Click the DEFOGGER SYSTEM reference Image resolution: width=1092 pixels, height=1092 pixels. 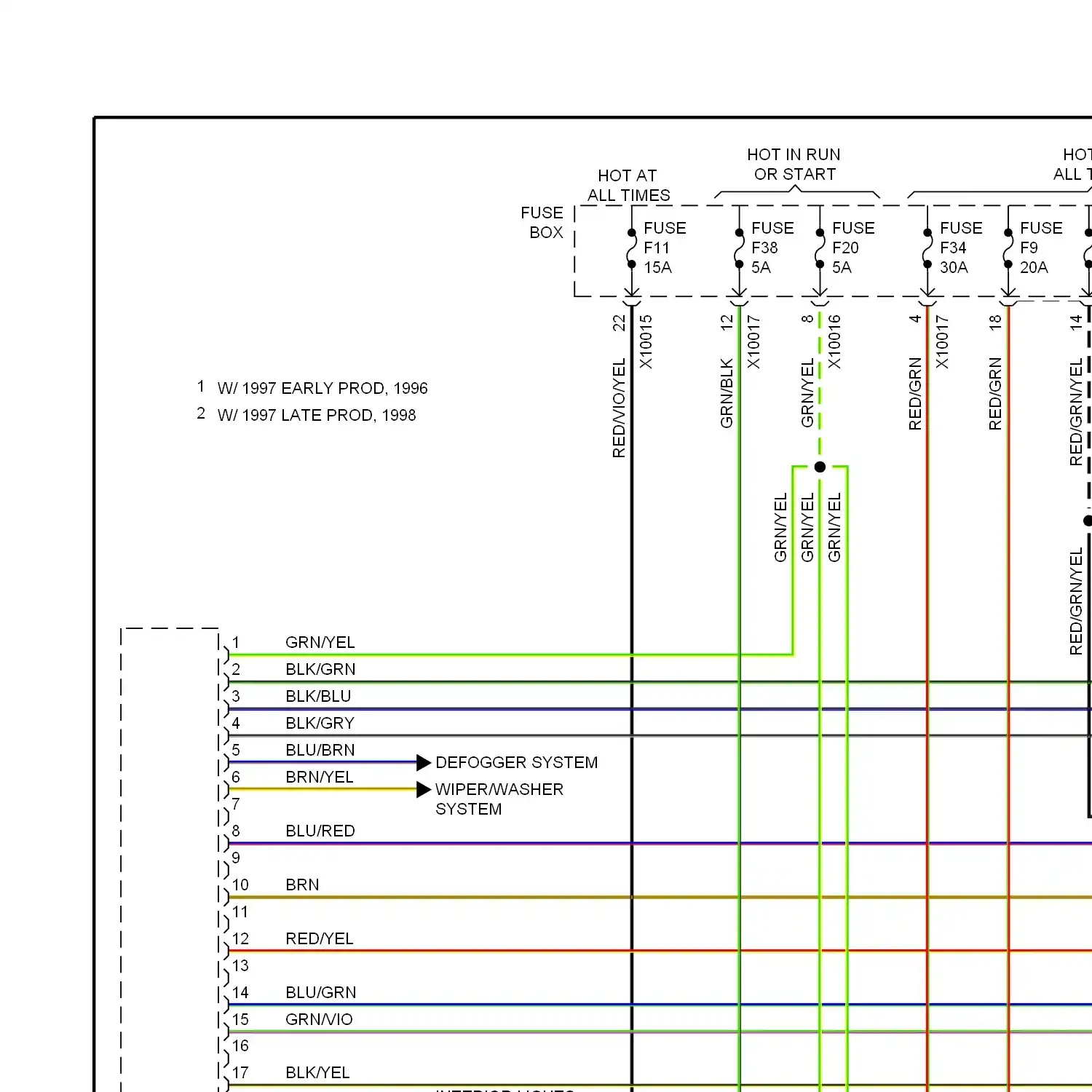tap(517, 762)
